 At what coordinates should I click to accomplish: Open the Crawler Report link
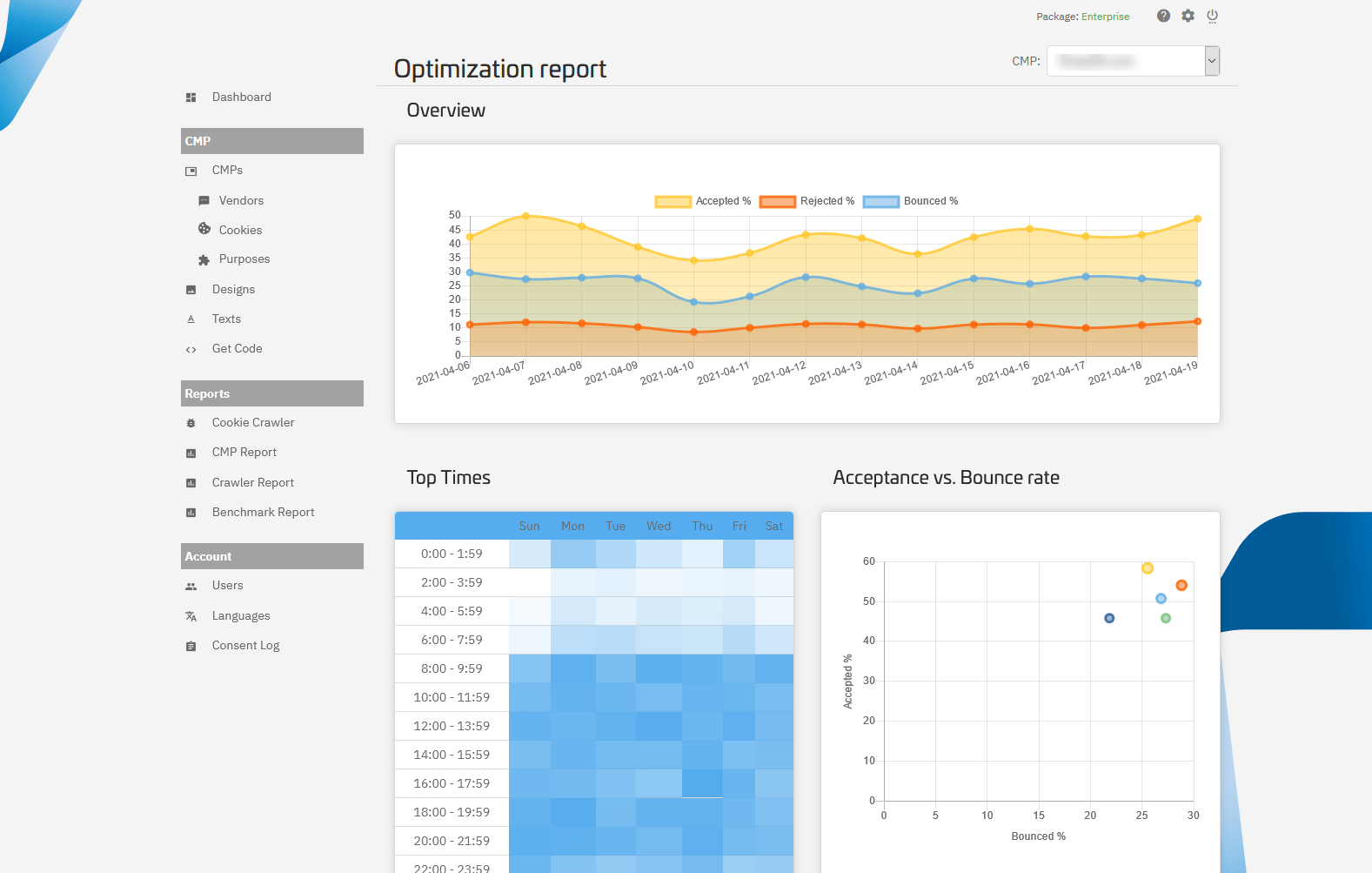253,482
